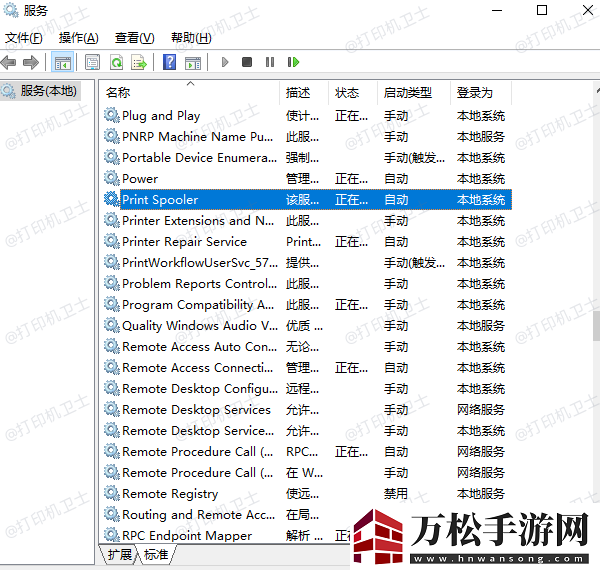Select Routing and Remote Acc... service
600x570 pixels.
coord(198,515)
